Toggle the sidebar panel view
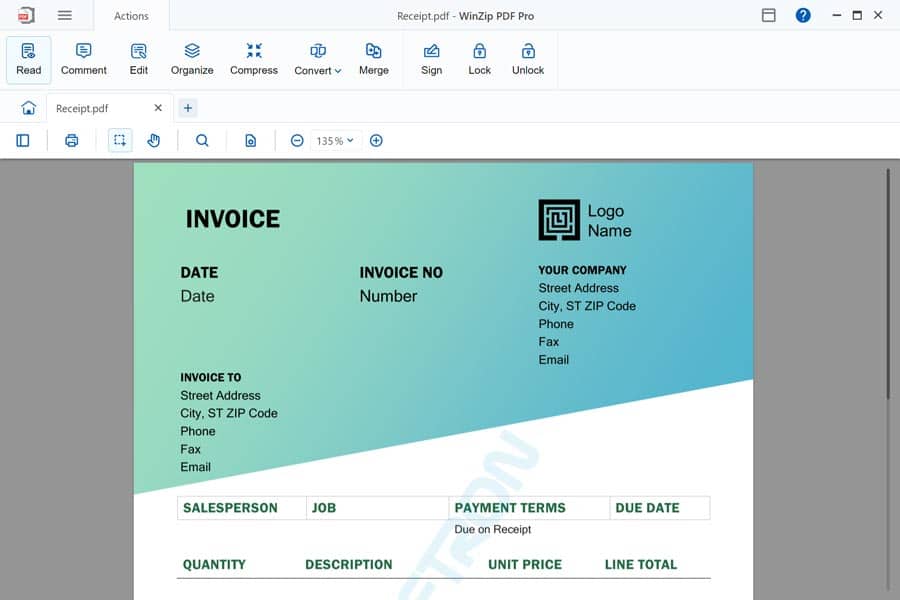The image size is (900, 600). click(22, 140)
